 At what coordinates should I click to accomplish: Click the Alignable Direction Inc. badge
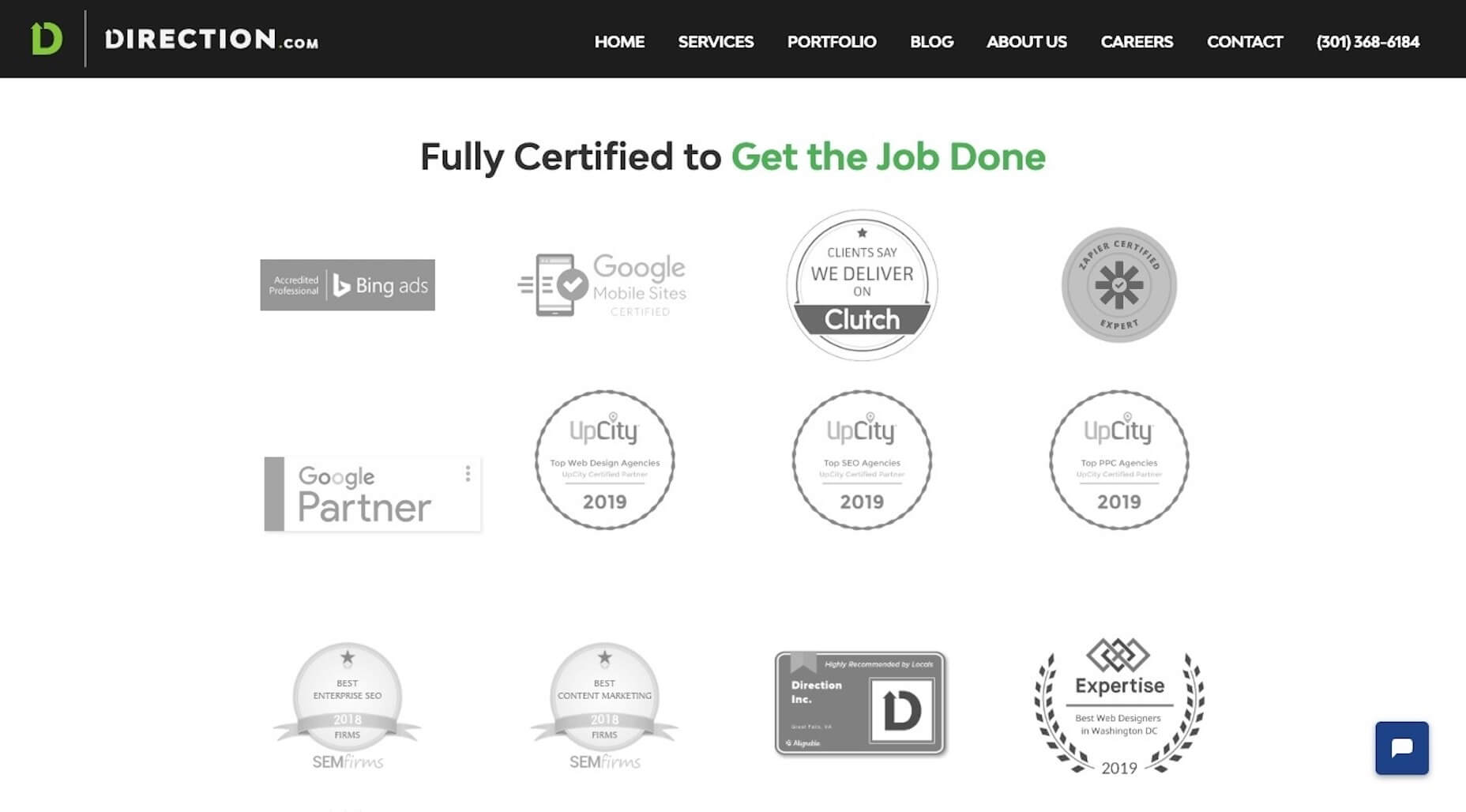click(860, 703)
